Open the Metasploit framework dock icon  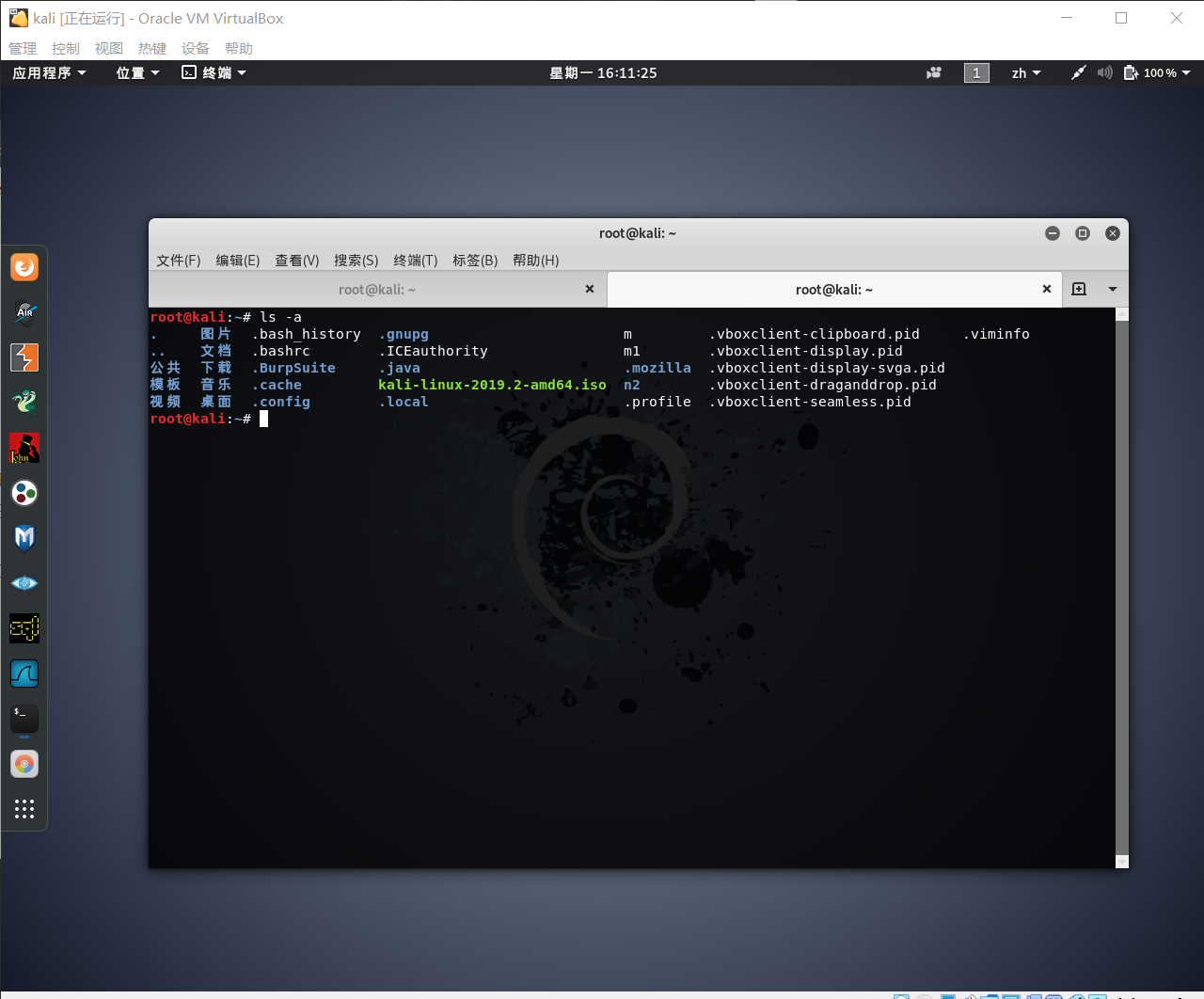(24, 537)
